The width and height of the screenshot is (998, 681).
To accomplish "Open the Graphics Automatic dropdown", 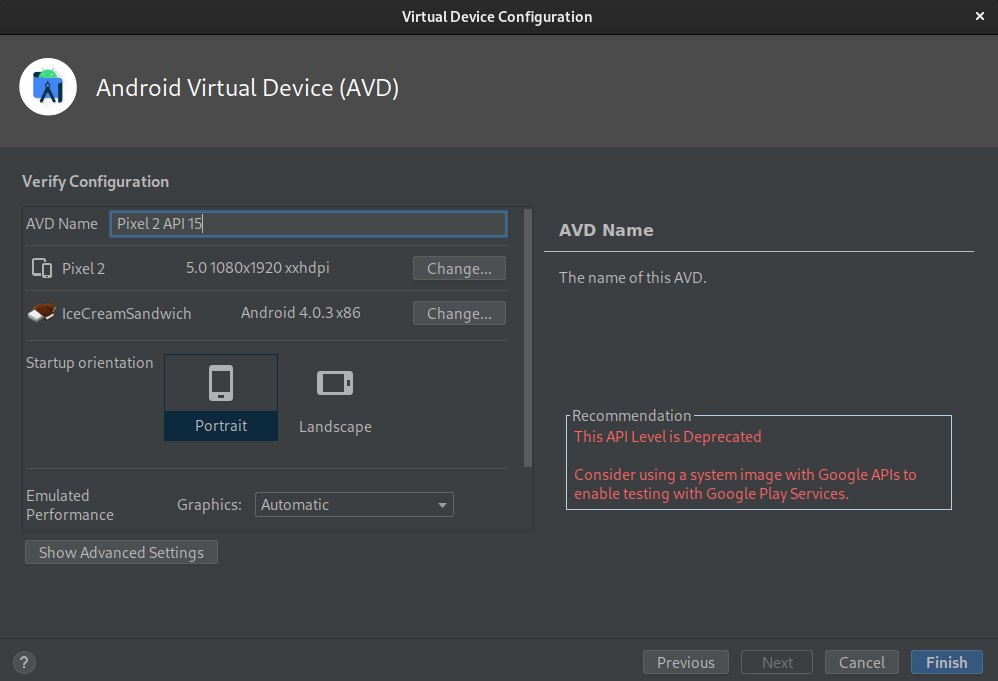I will [354, 505].
